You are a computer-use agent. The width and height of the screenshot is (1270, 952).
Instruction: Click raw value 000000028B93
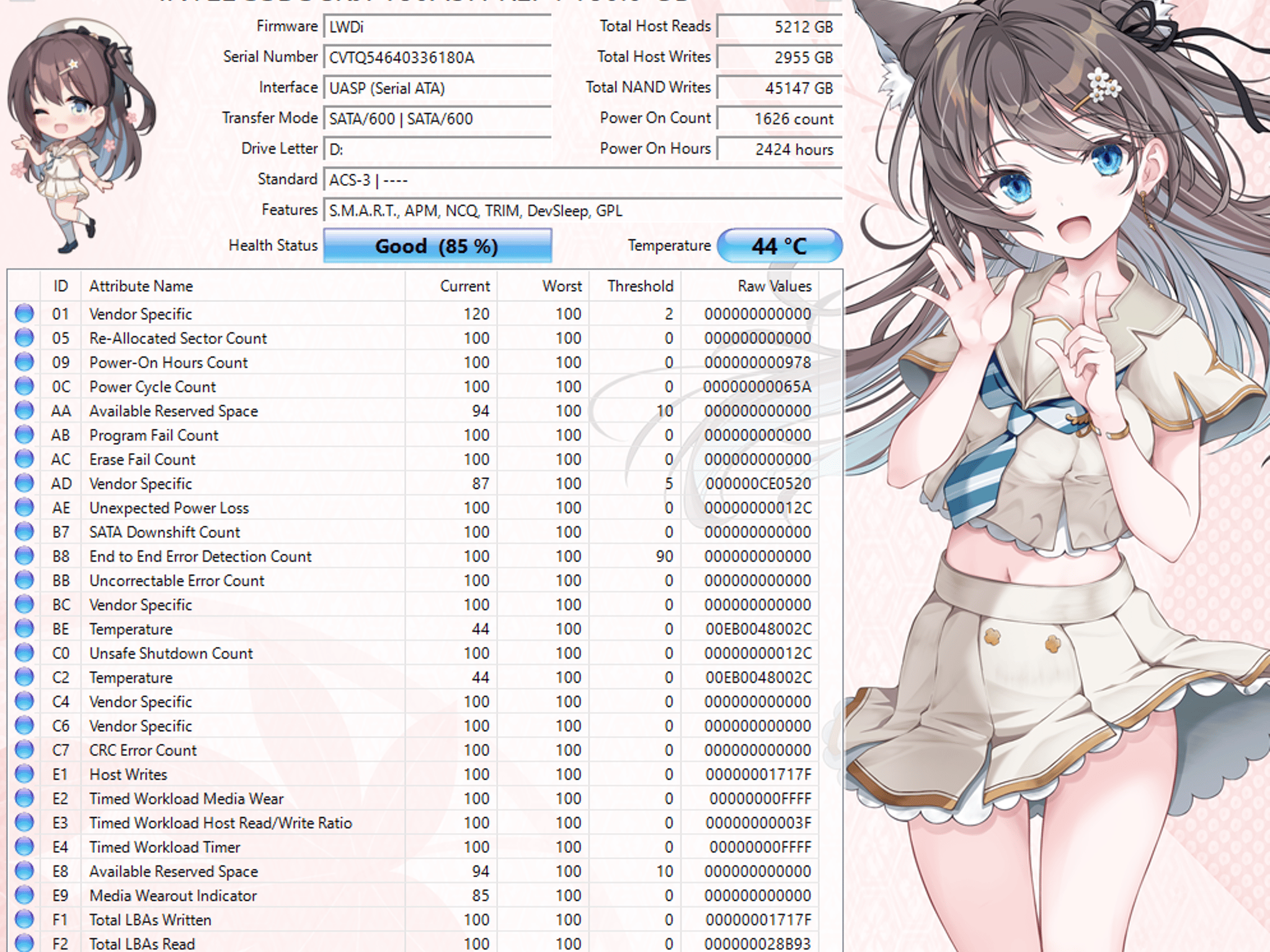click(758, 943)
